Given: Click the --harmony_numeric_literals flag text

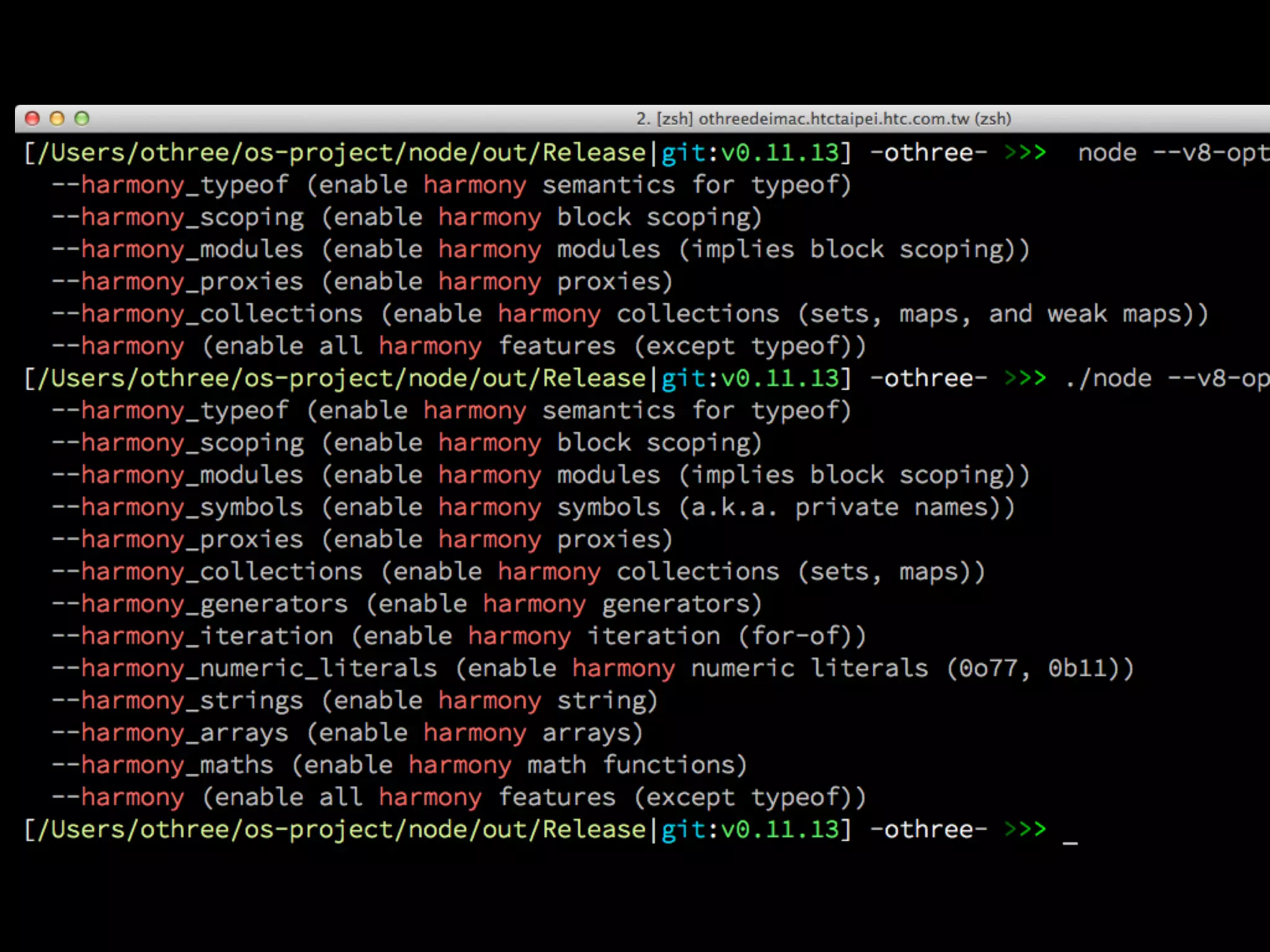Looking at the screenshot, I should [x=244, y=669].
